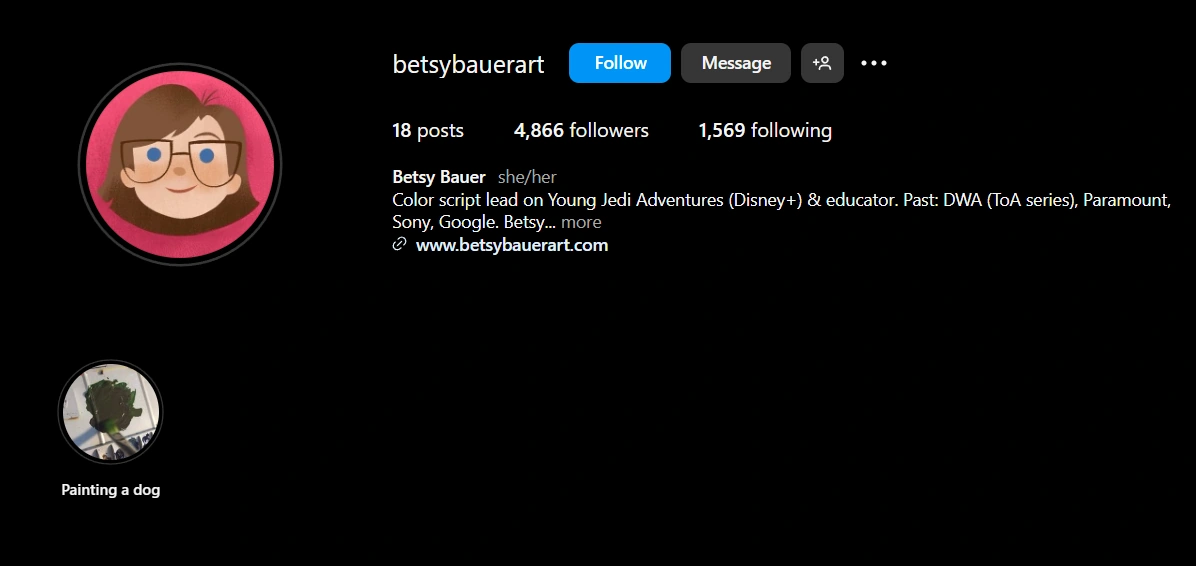1196x566 pixels.
Task: Show similar accounts via add-person icon
Action: click(822, 63)
